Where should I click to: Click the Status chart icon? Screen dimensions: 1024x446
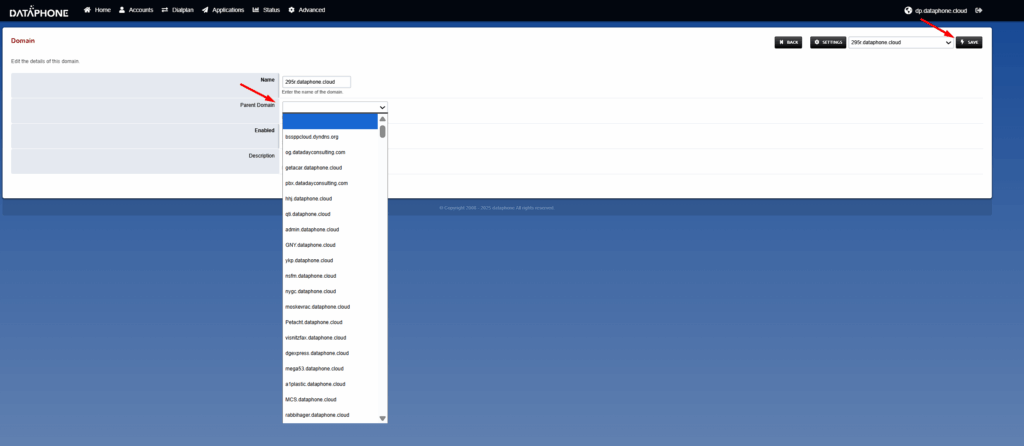click(256, 10)
